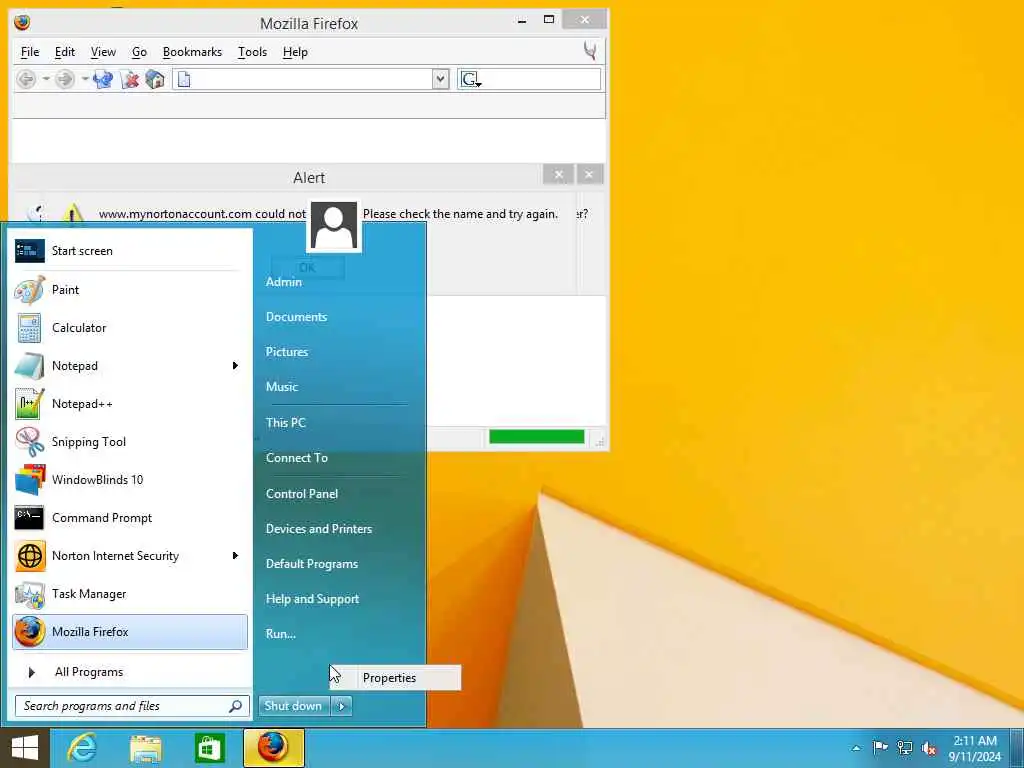Open Firefox Tools menu

252,52
